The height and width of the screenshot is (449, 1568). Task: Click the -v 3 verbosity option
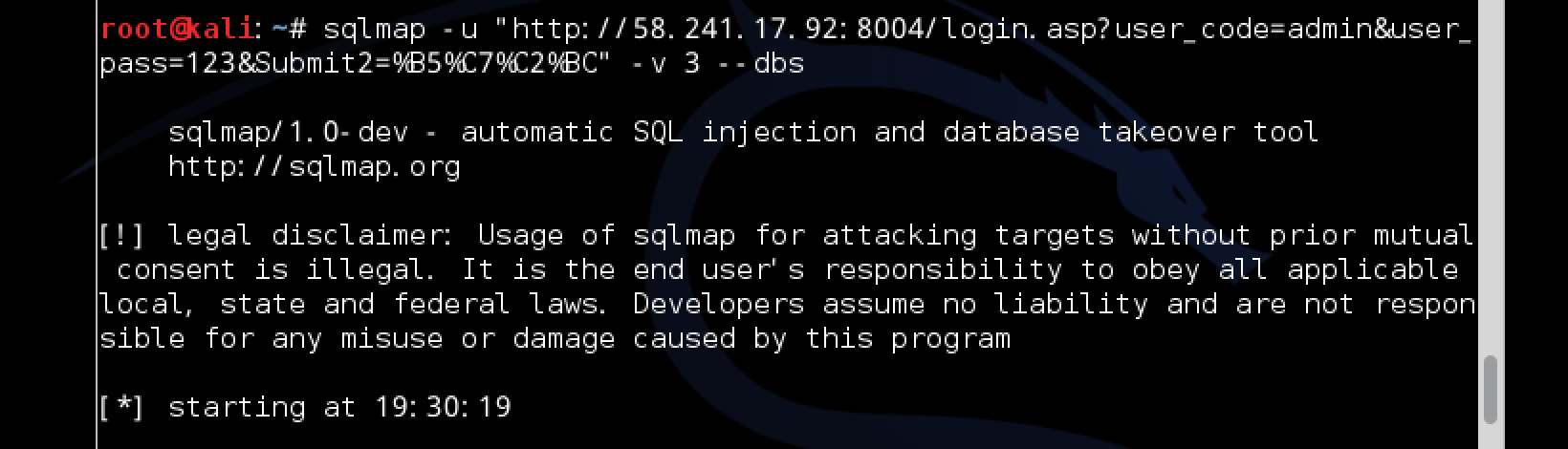click(x=666, y=64)
